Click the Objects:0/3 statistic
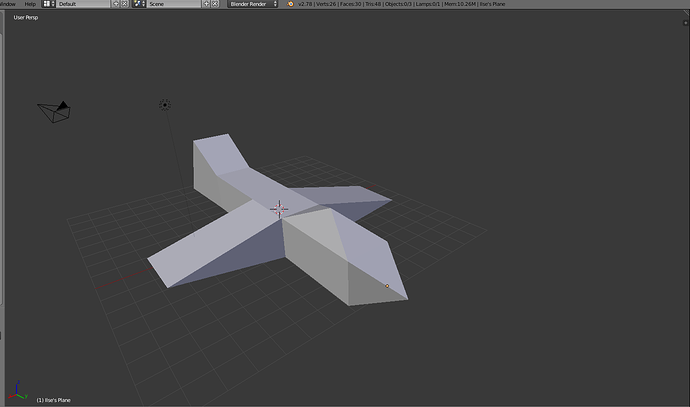The height and width of the screenshot is (407, 690). 397,4
